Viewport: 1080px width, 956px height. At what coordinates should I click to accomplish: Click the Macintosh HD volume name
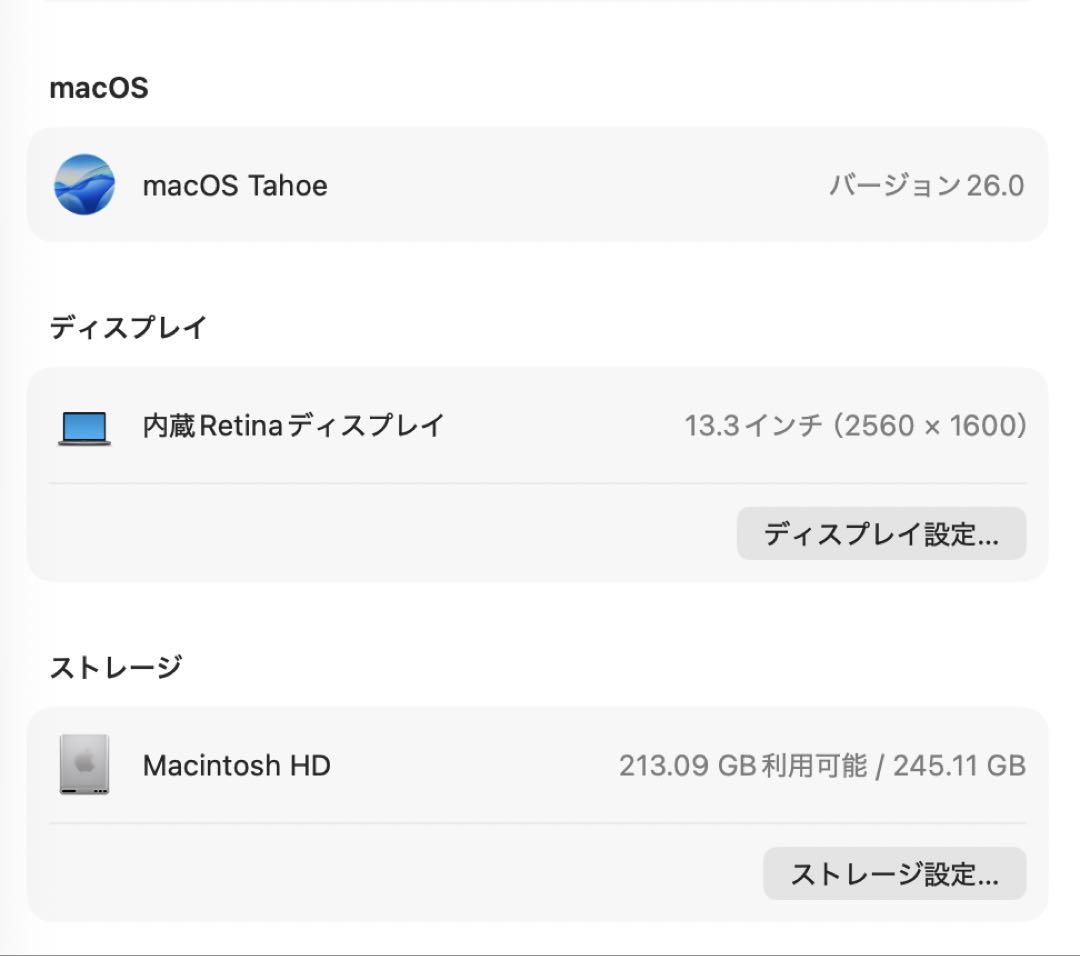click(x=238, y=765)
